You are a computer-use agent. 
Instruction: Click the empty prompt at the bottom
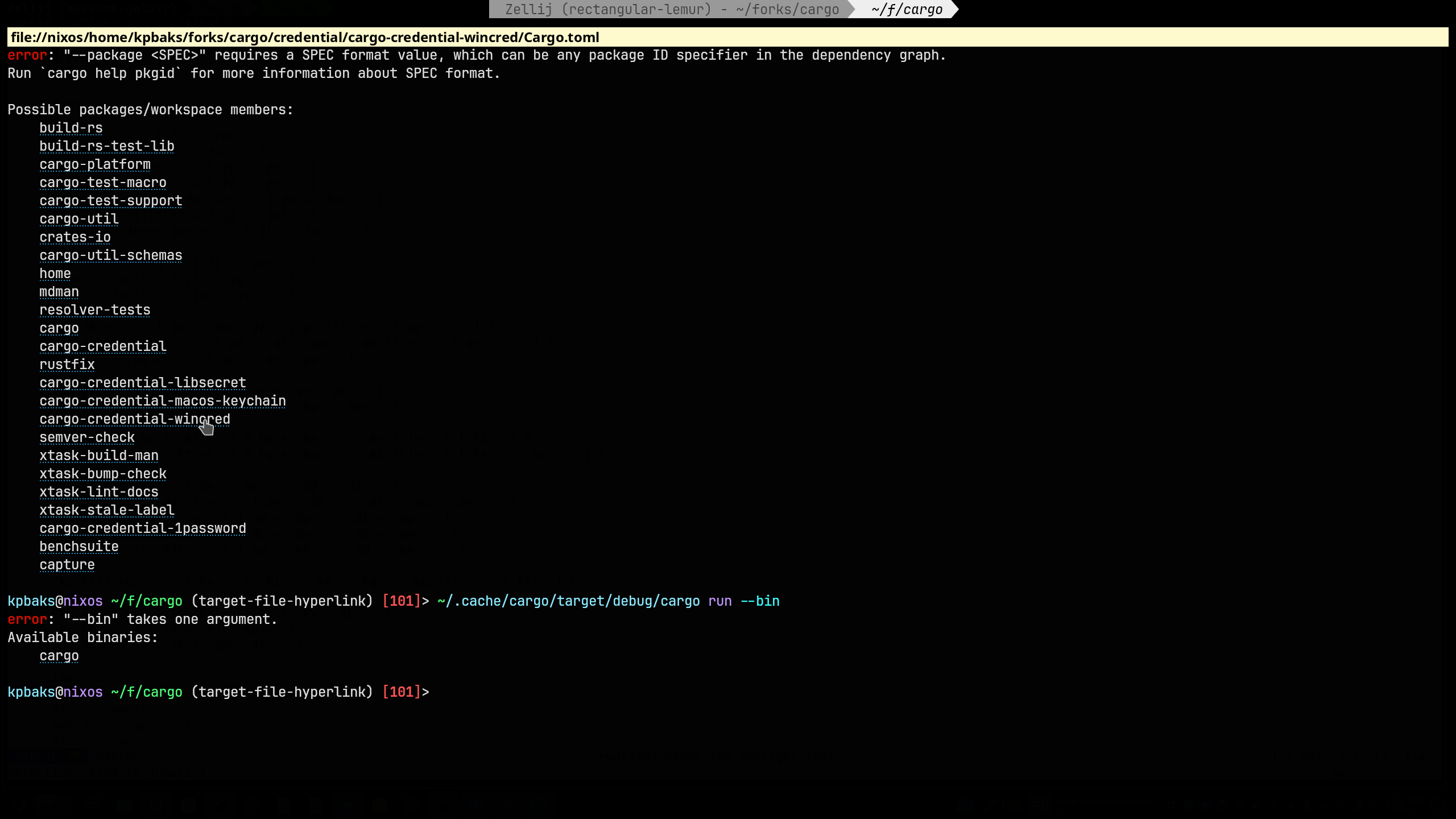click(x=218, y=692)
